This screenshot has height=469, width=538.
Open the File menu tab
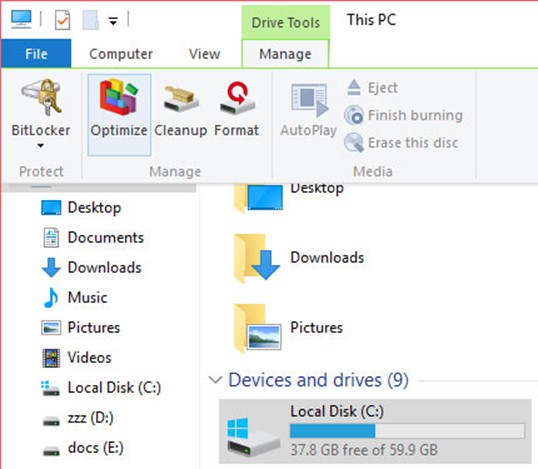[x=36, y=54]
